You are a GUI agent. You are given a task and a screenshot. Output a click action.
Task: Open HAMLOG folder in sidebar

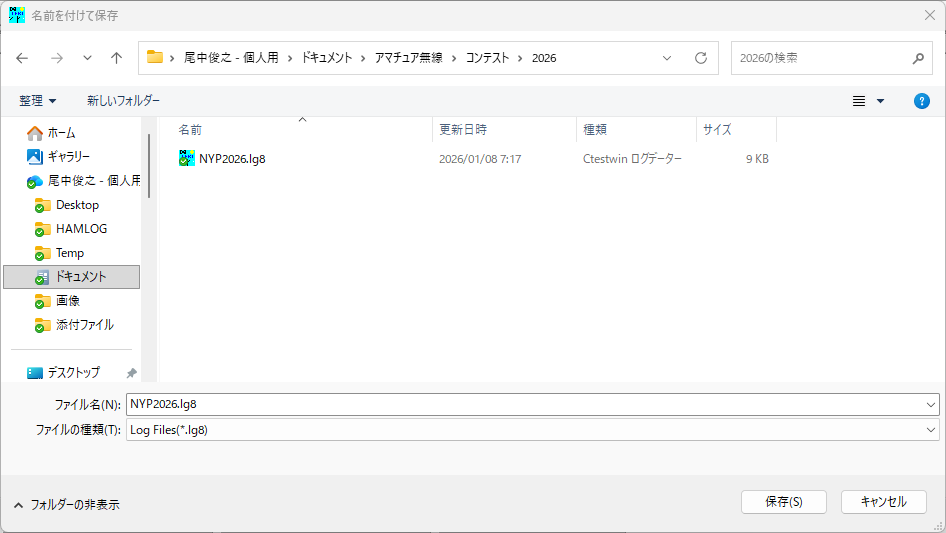click(x=81, y=229)
